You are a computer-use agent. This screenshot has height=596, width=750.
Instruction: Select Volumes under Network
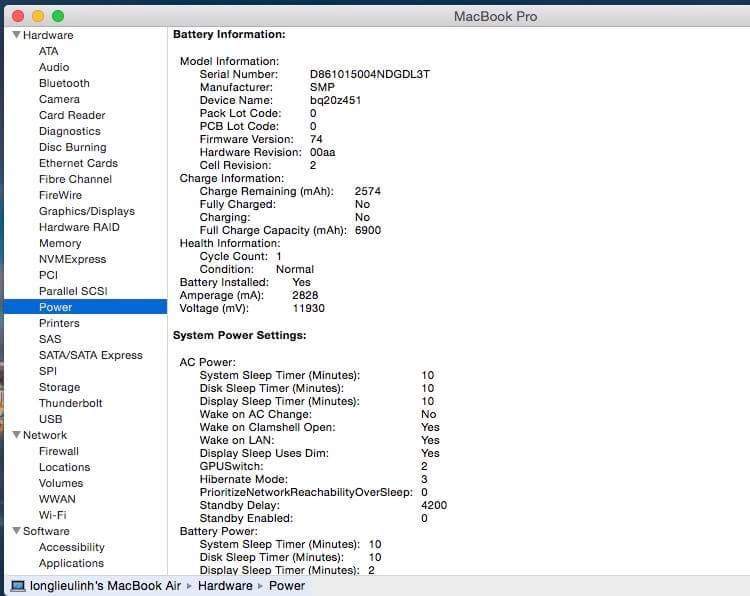(61, 483)
